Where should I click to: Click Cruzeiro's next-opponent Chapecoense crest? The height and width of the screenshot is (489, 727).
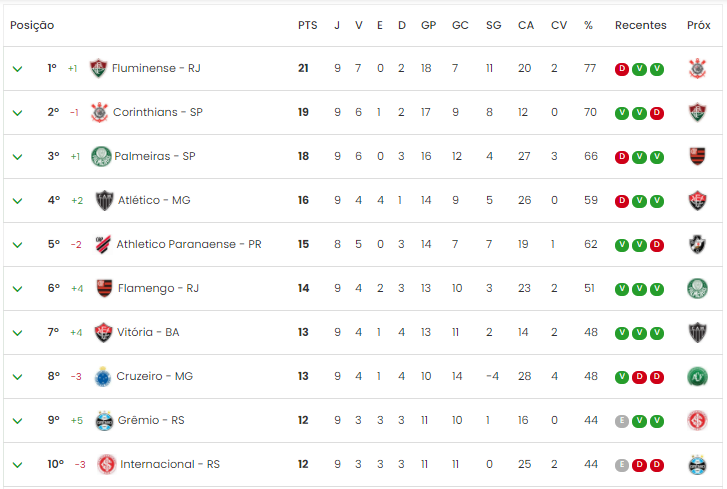coord(697,376)
